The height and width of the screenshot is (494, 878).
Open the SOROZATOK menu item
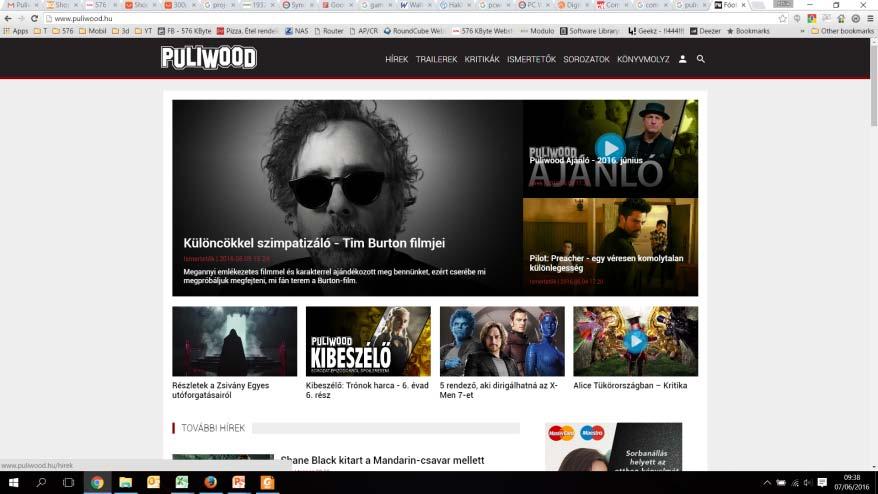[586, 59]
